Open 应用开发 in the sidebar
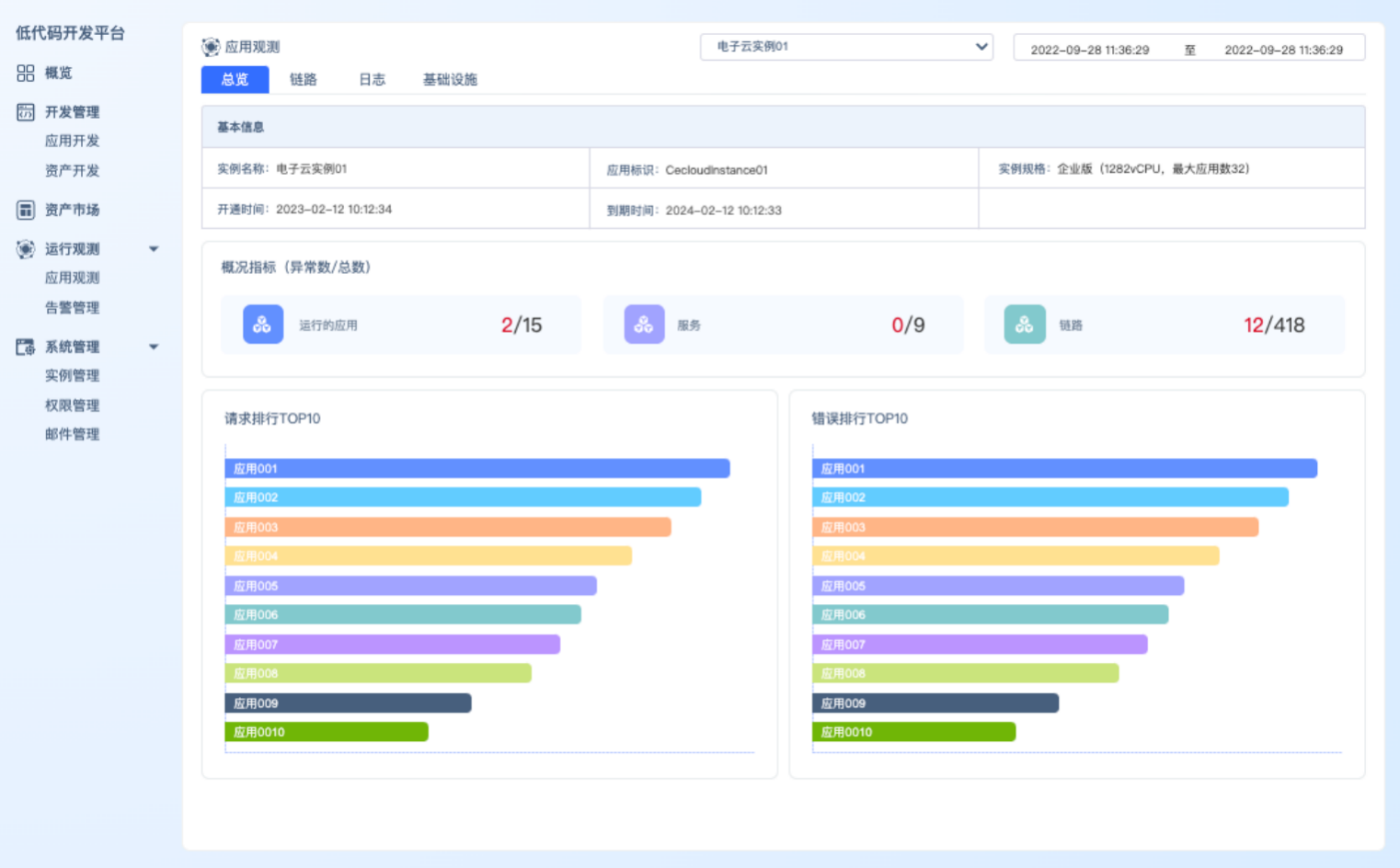The width and height of the screenshot is (1400, 868). (x=72, y=141)
